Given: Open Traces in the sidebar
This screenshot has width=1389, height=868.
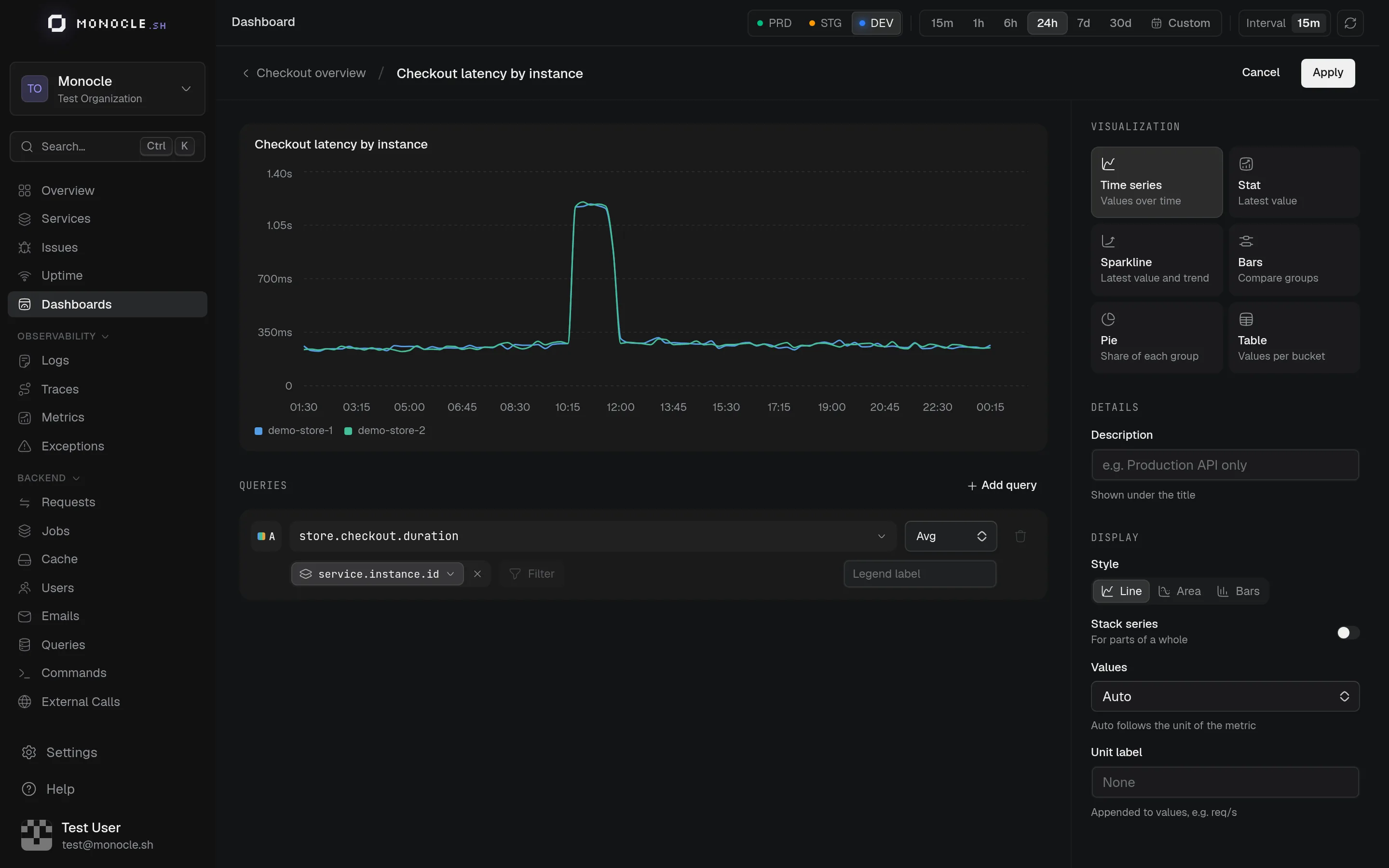Looking at the screenshot, I should tap(108, 389).
